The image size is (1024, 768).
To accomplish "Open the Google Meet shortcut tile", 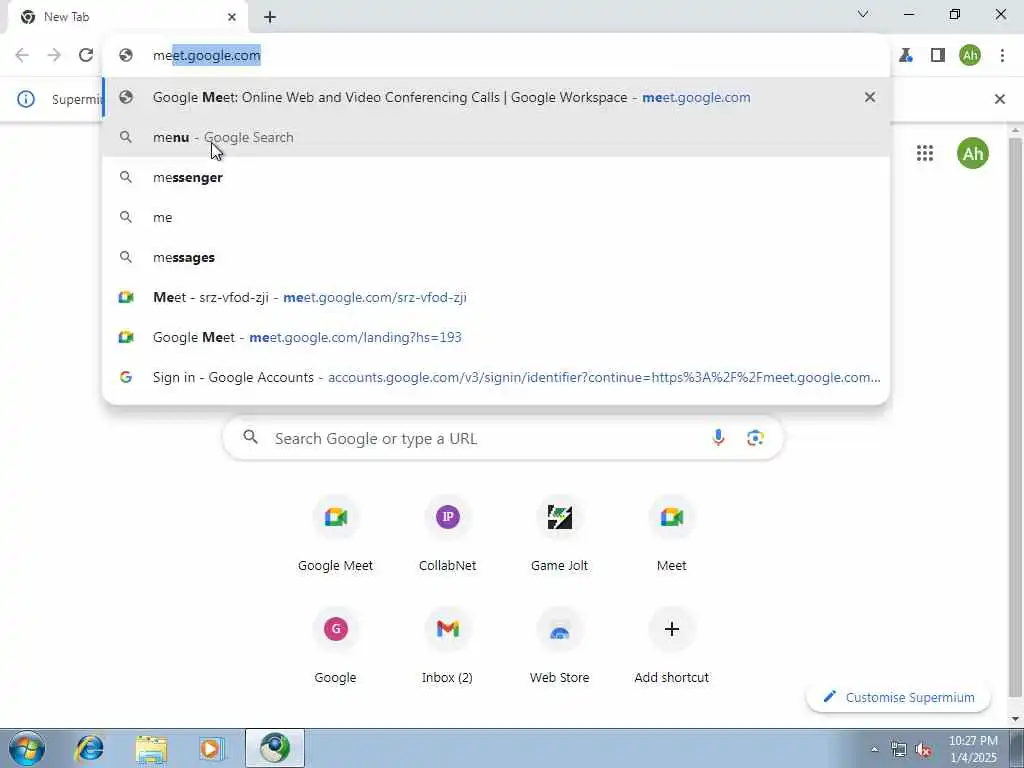I will [x=336, y=534].
